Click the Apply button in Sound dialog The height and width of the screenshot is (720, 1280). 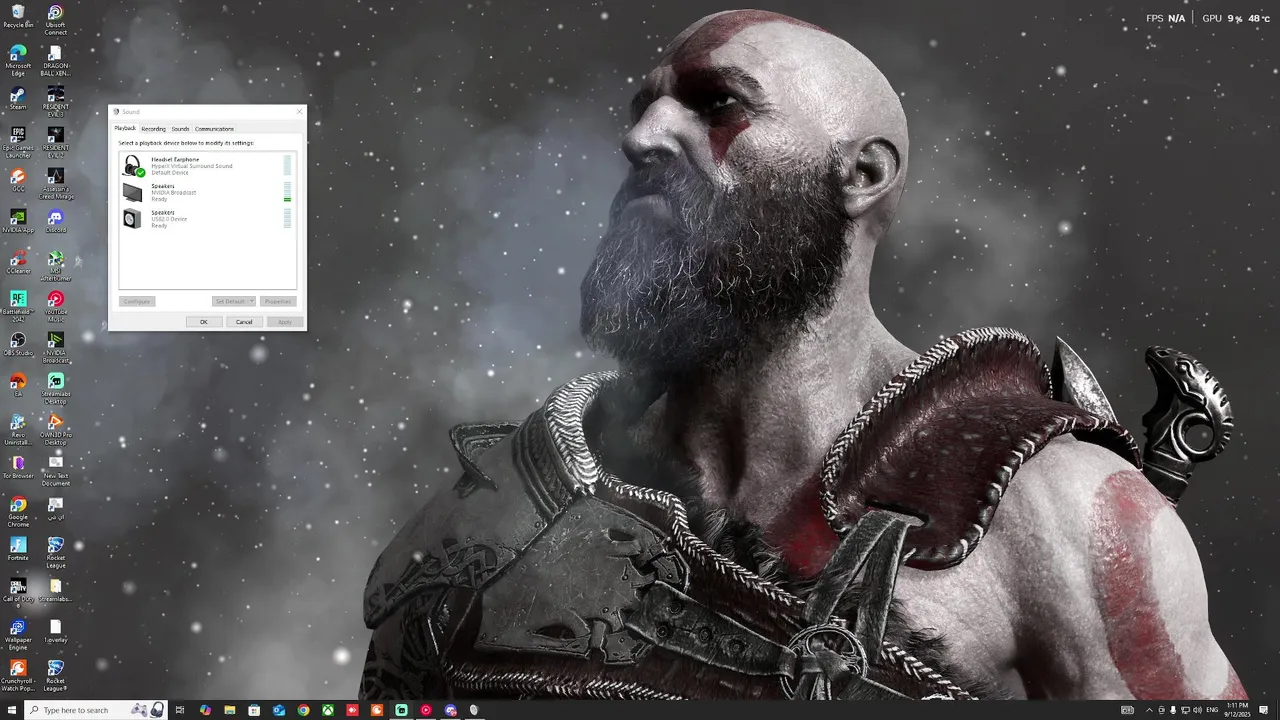[285, 322]
